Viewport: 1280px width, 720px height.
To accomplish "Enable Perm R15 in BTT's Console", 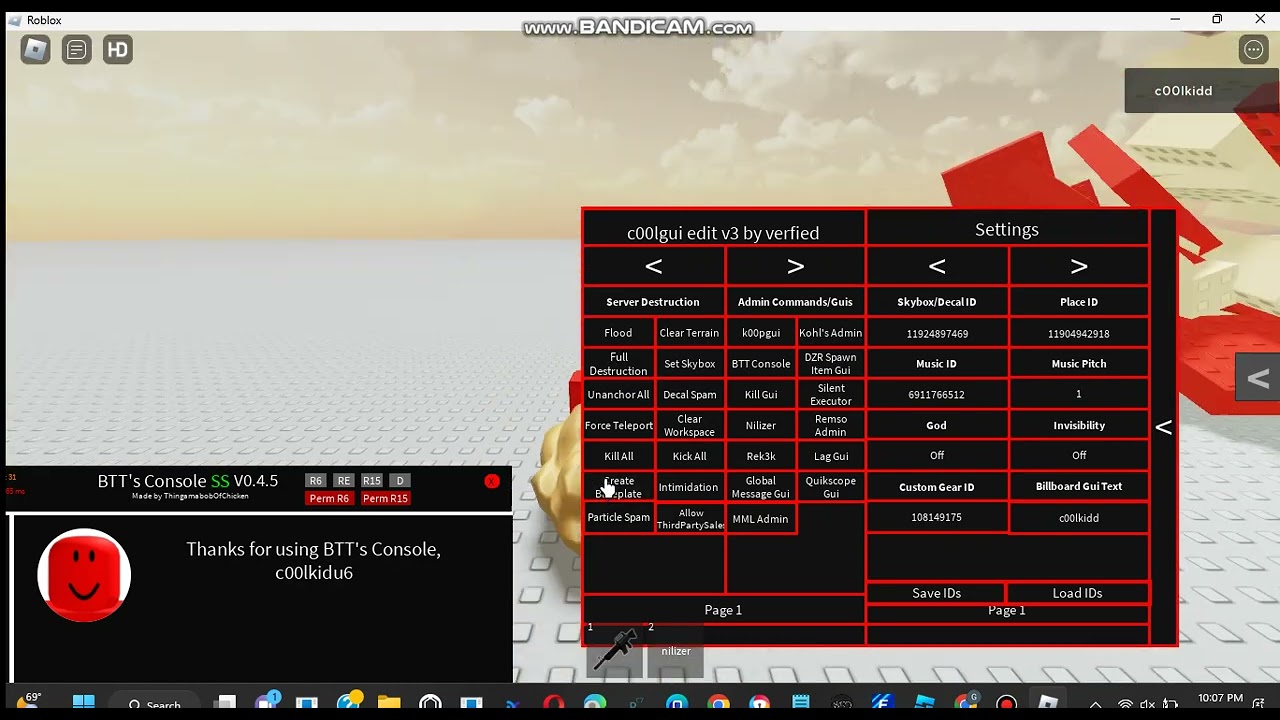I will tap(385, 498).
